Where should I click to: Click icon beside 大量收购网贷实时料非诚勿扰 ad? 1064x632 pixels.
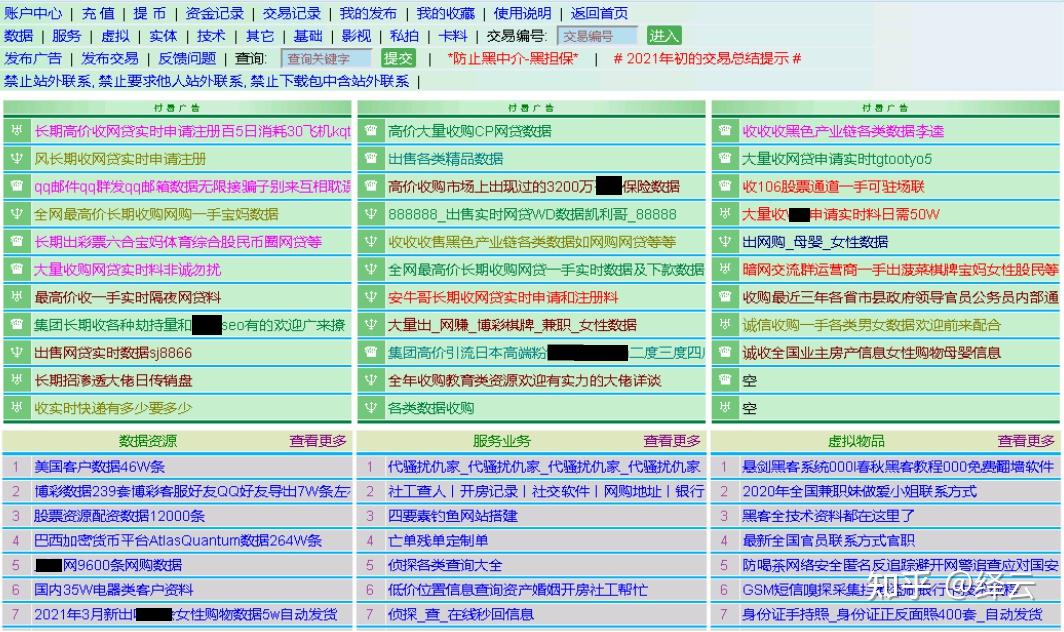click(x=17, y=269)
